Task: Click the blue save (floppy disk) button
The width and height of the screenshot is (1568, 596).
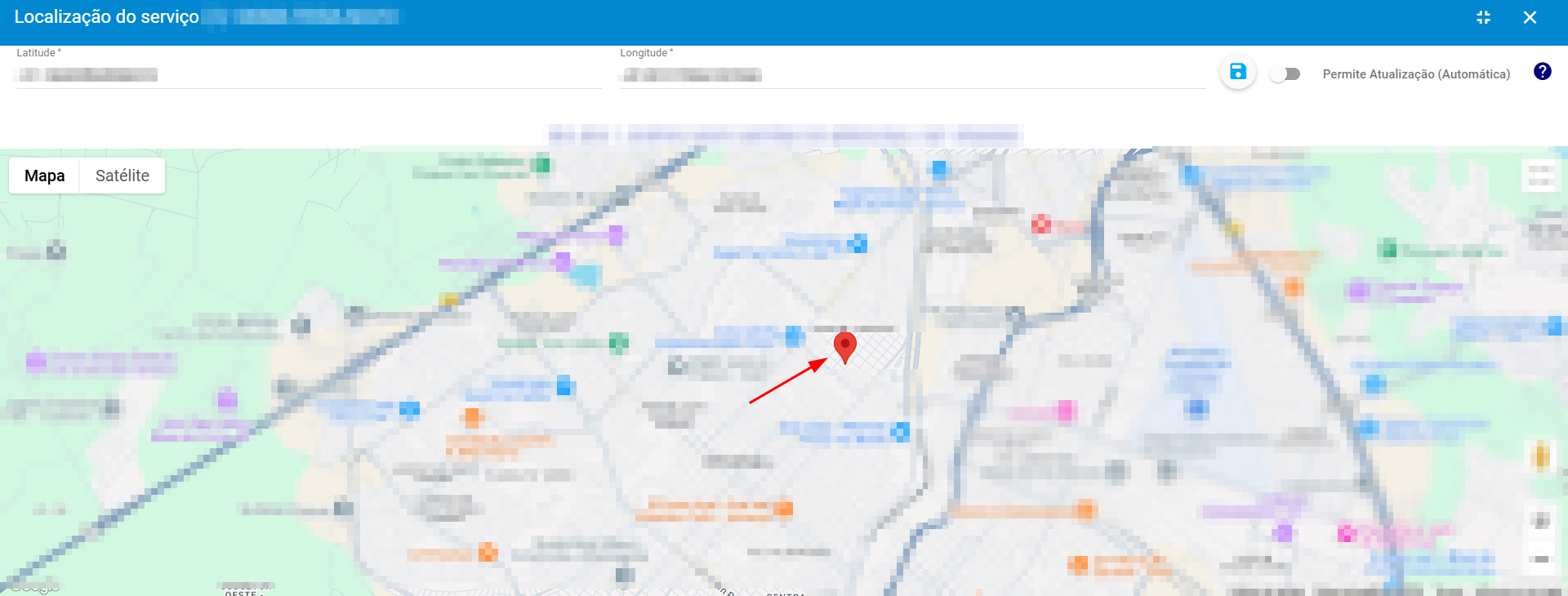Action: tap(1238, 72)
